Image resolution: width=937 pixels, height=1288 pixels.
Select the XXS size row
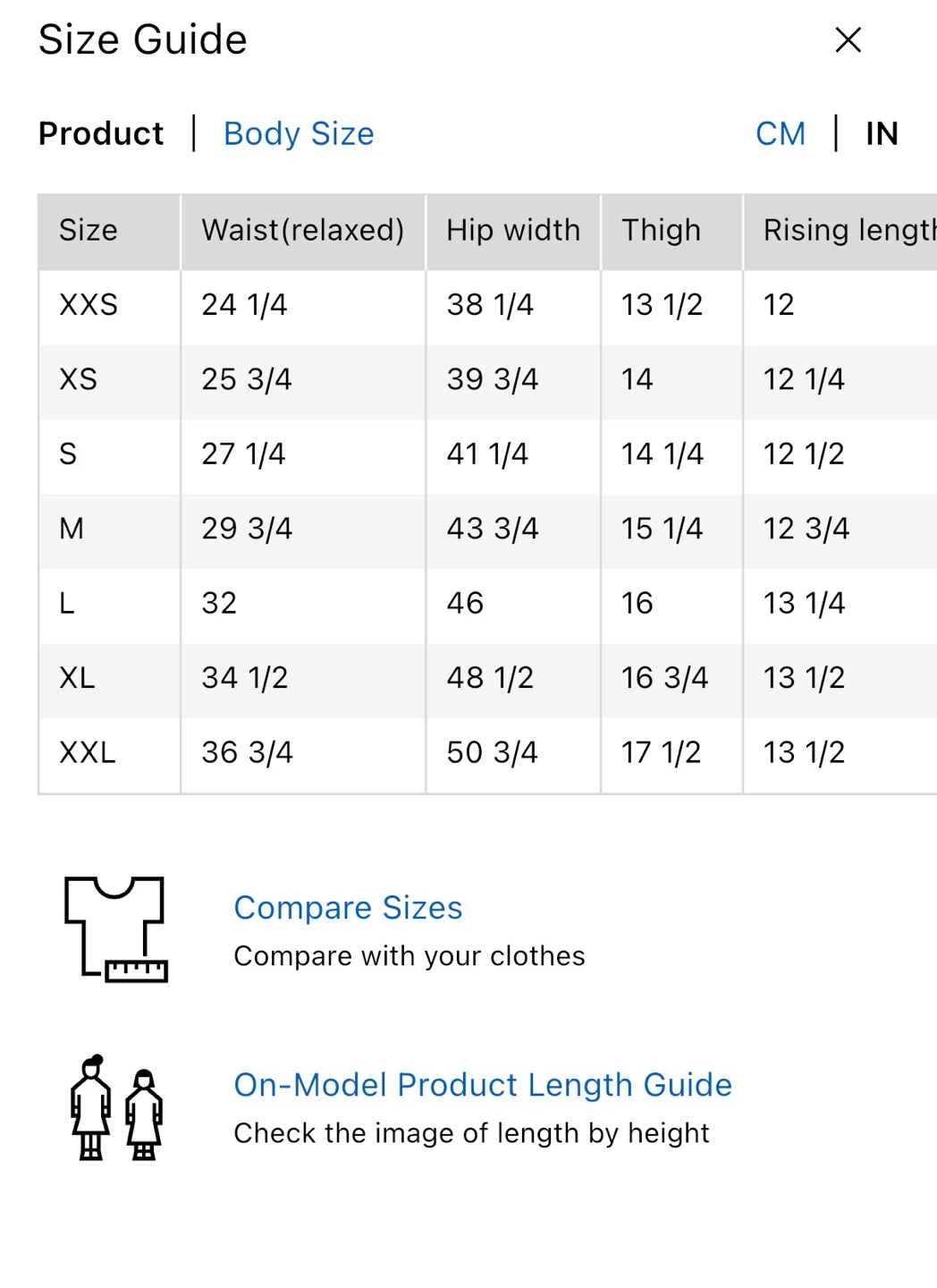tap(487, 305)
